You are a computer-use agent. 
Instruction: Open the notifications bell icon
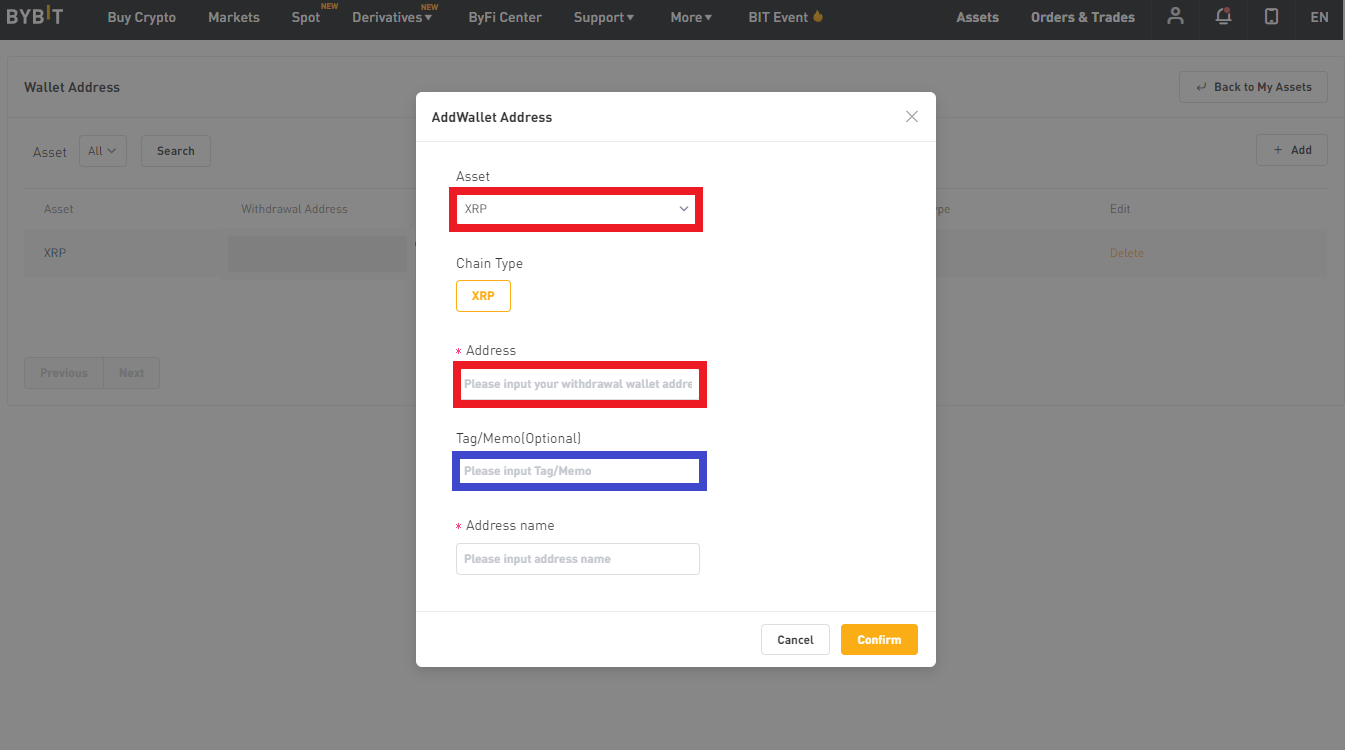(x=1223, y=16)
